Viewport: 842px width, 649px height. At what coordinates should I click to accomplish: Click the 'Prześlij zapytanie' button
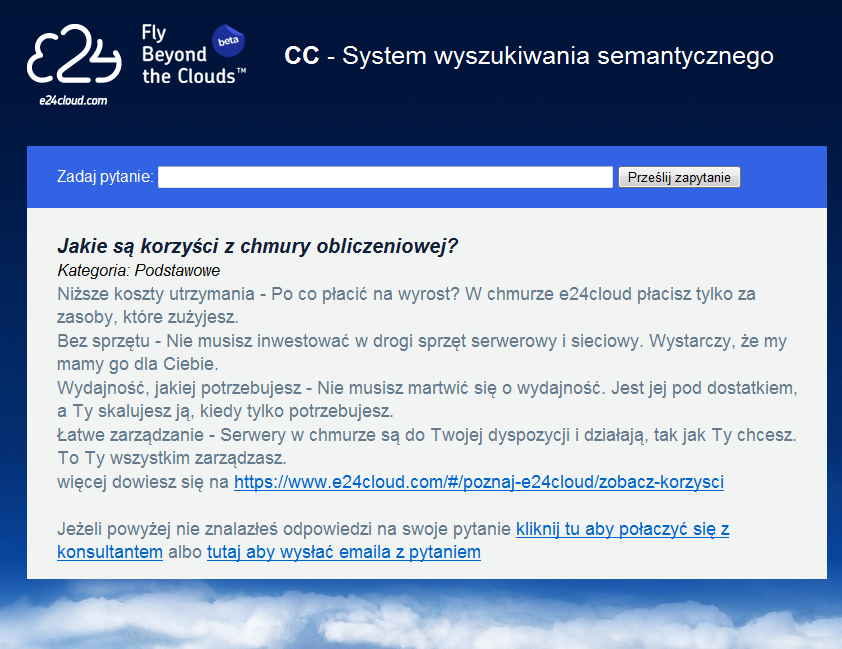tap(679, 177)
